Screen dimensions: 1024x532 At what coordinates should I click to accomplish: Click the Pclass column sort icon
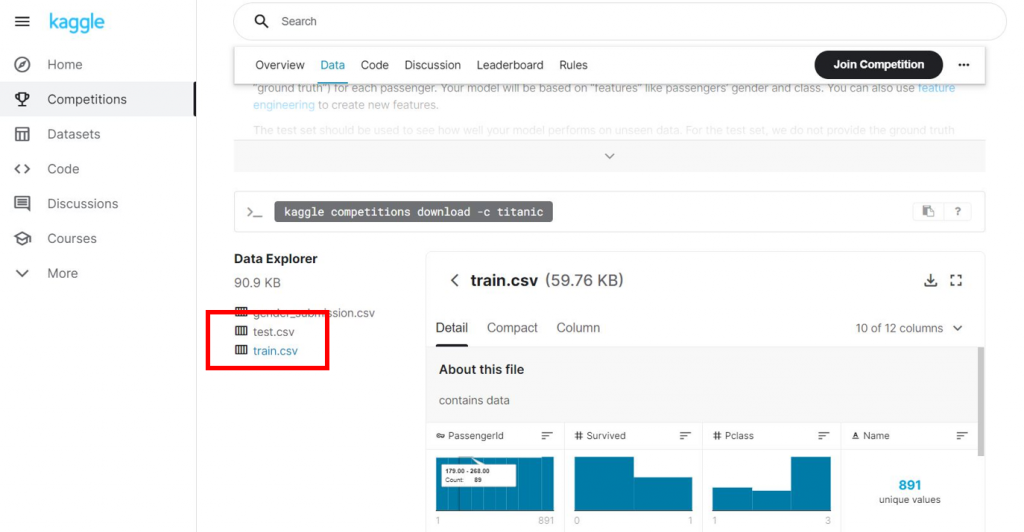click(824, 435)
